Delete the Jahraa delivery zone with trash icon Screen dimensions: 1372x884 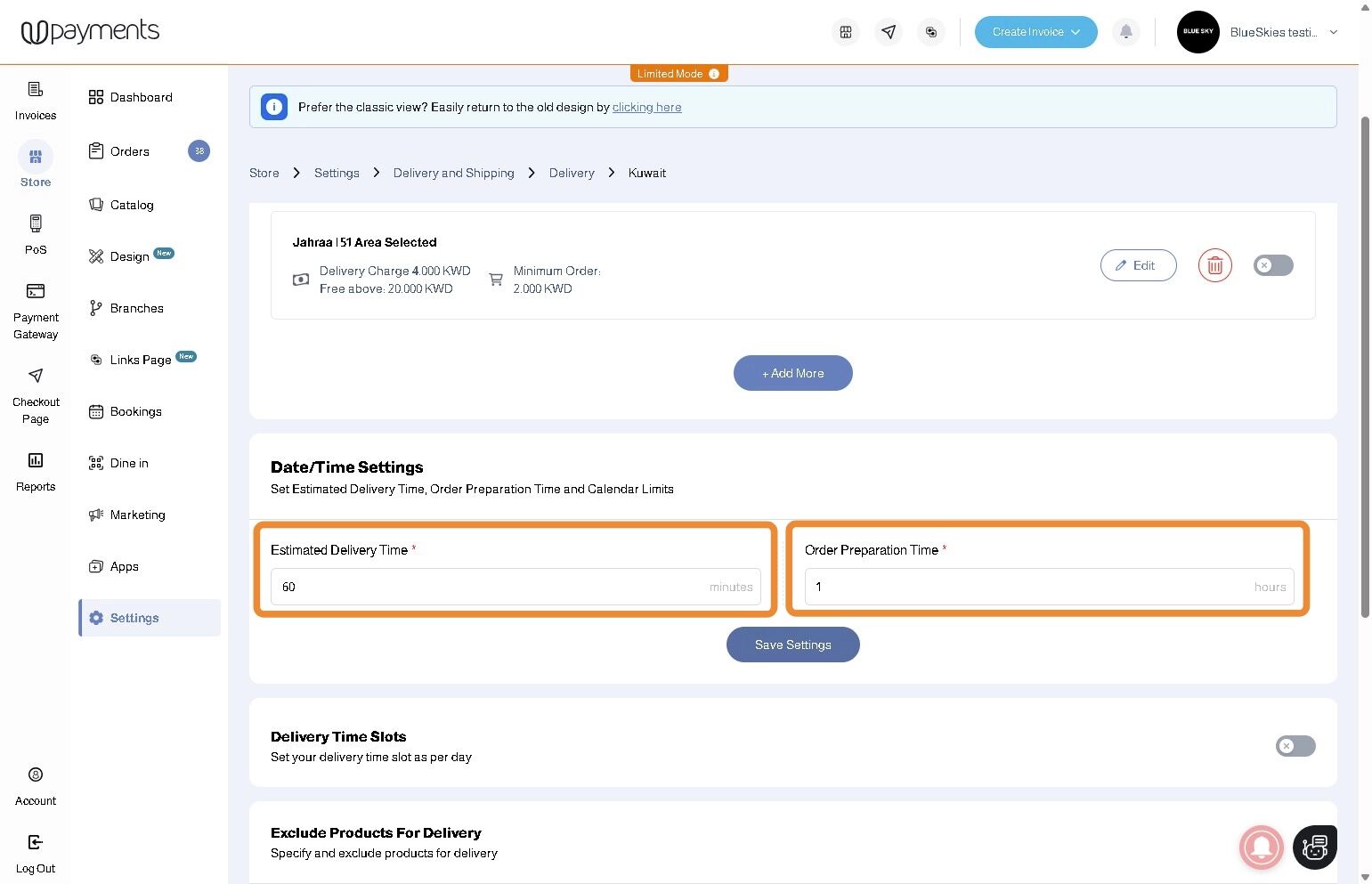[x=1214, y=265]
